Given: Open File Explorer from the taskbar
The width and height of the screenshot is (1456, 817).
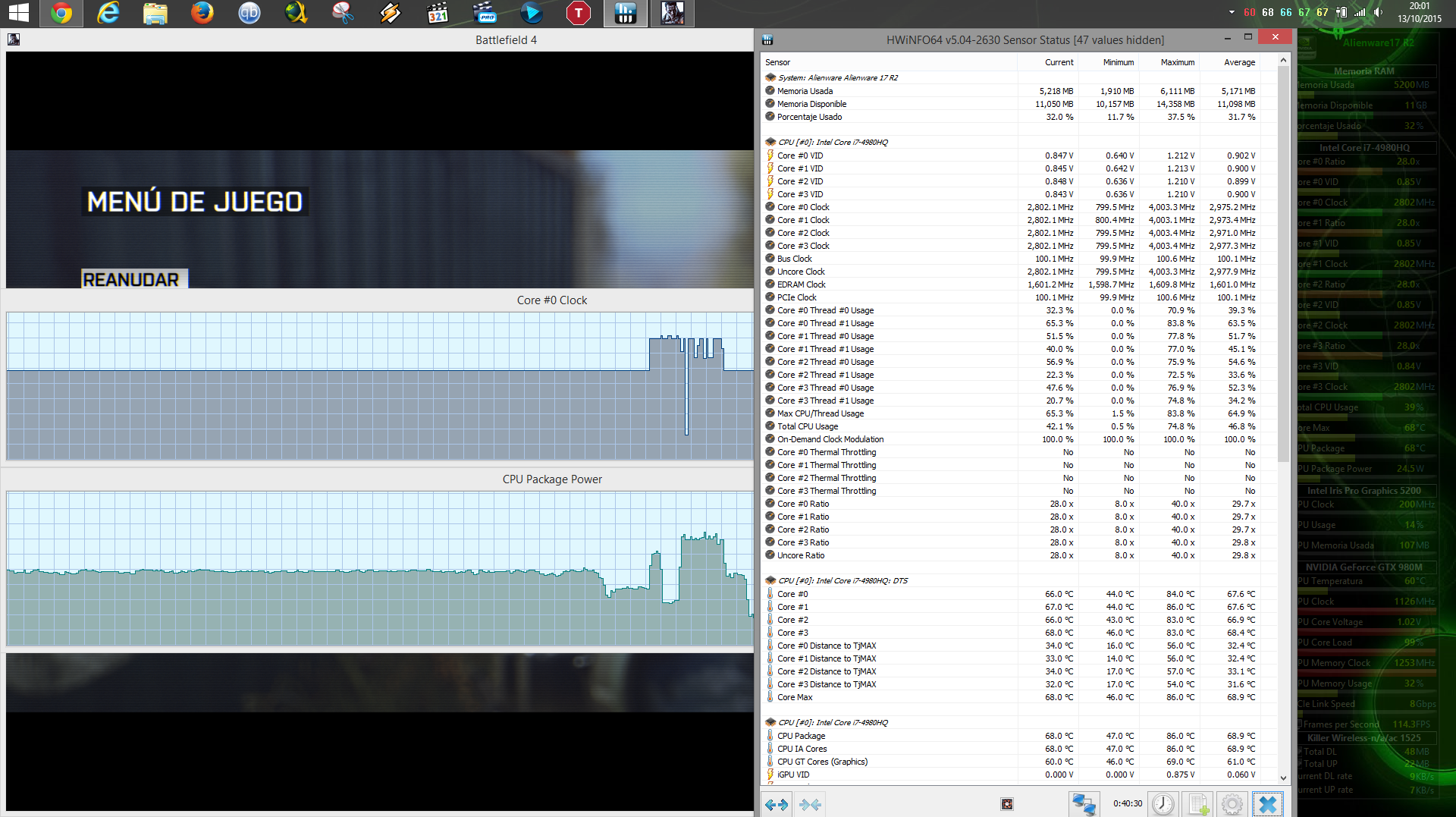Looking at the screenshot, I should point(155,13).
